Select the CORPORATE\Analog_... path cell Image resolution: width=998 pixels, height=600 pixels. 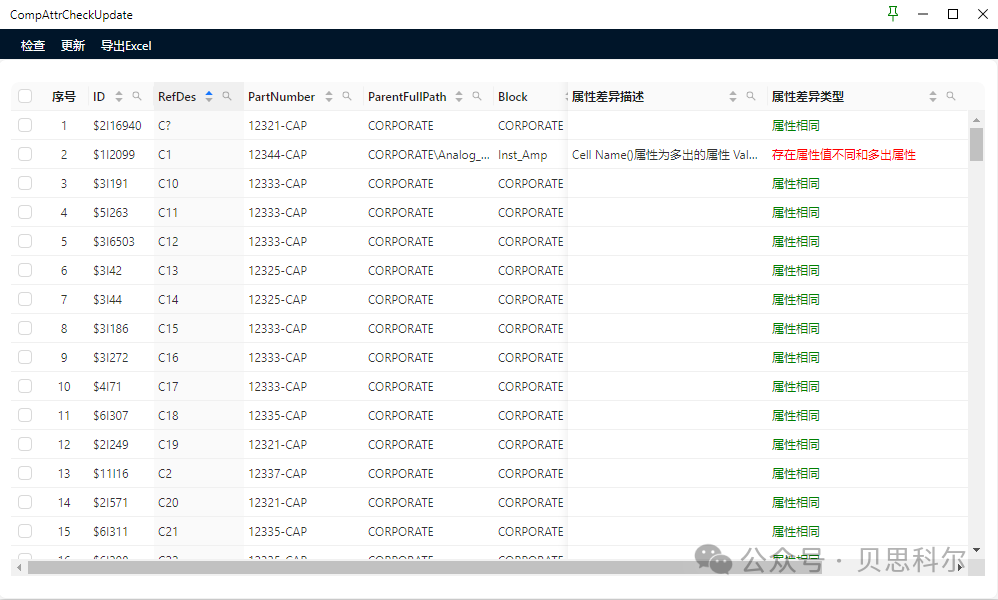tap(428, 155)
